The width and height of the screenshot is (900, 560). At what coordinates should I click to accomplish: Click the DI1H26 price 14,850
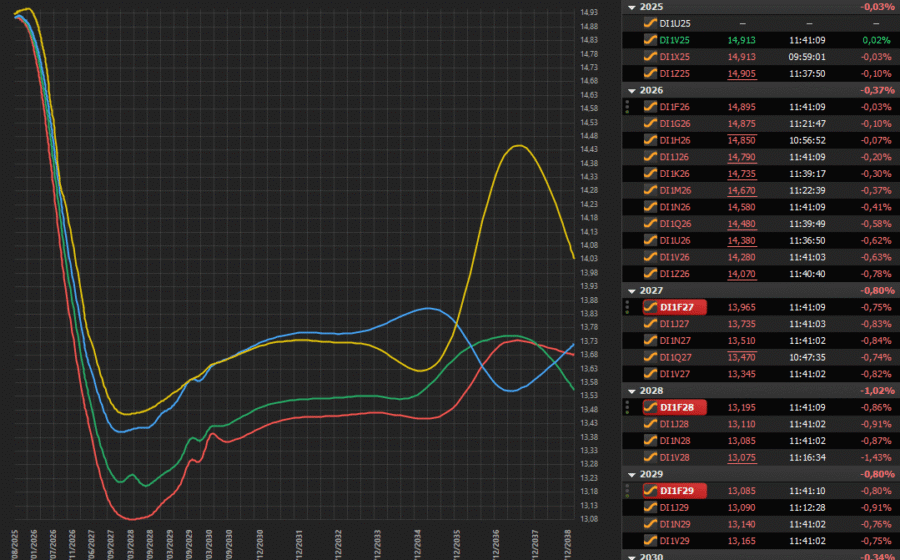pos(742,140)
